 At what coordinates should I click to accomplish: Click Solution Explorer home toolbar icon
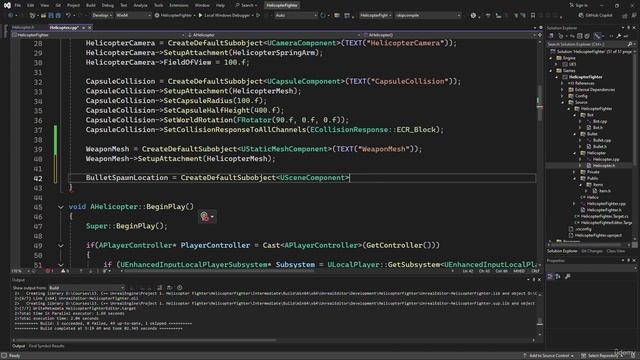551,36
